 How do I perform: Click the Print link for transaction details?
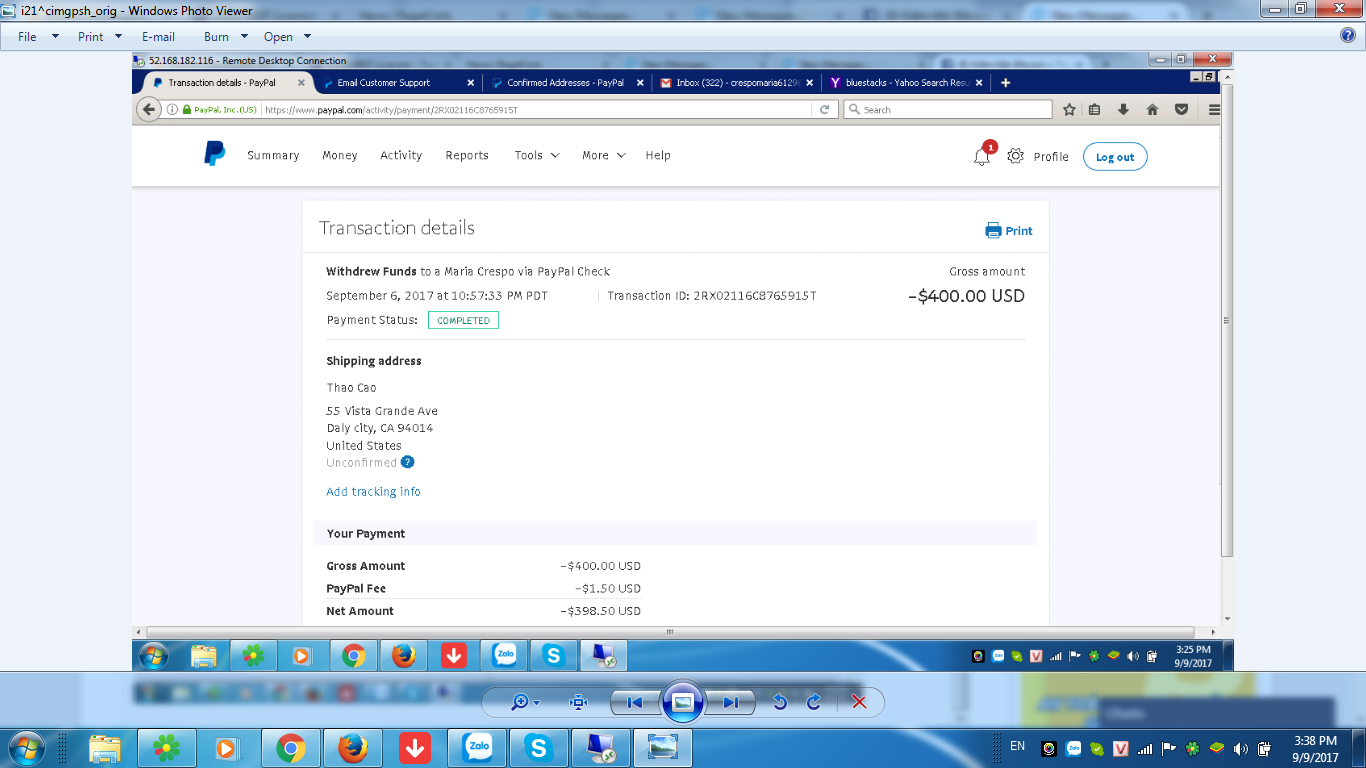[x=1009, y=230]
